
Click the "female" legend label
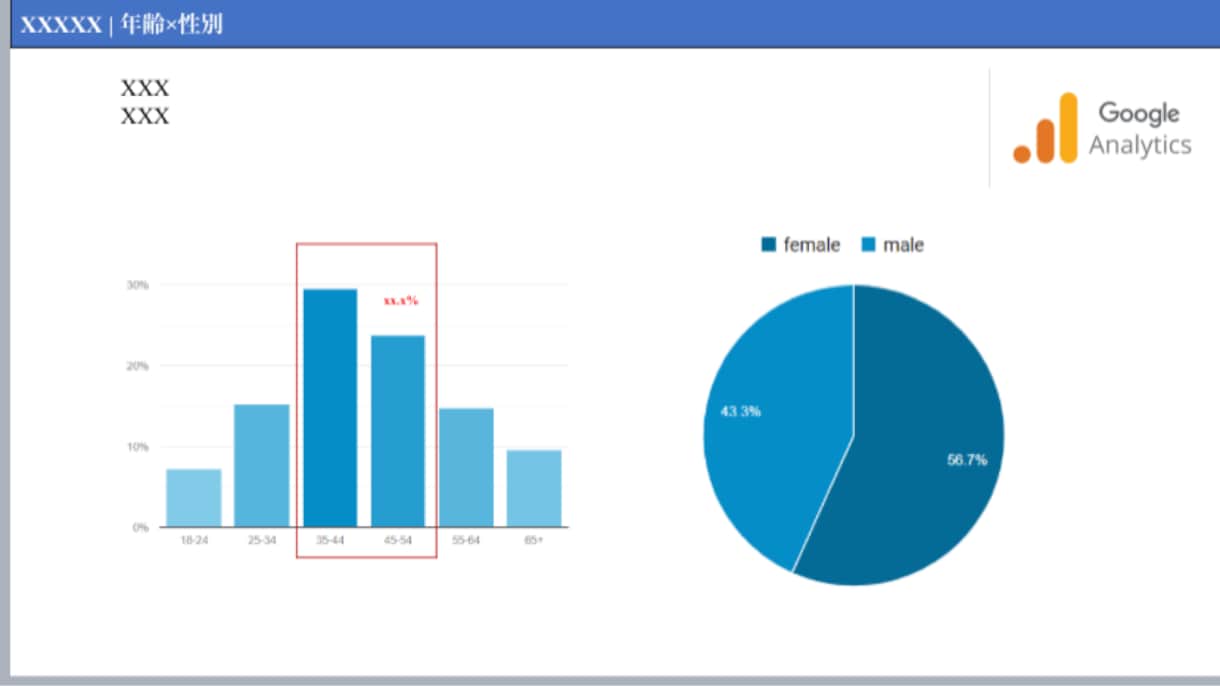pos(812,245)
